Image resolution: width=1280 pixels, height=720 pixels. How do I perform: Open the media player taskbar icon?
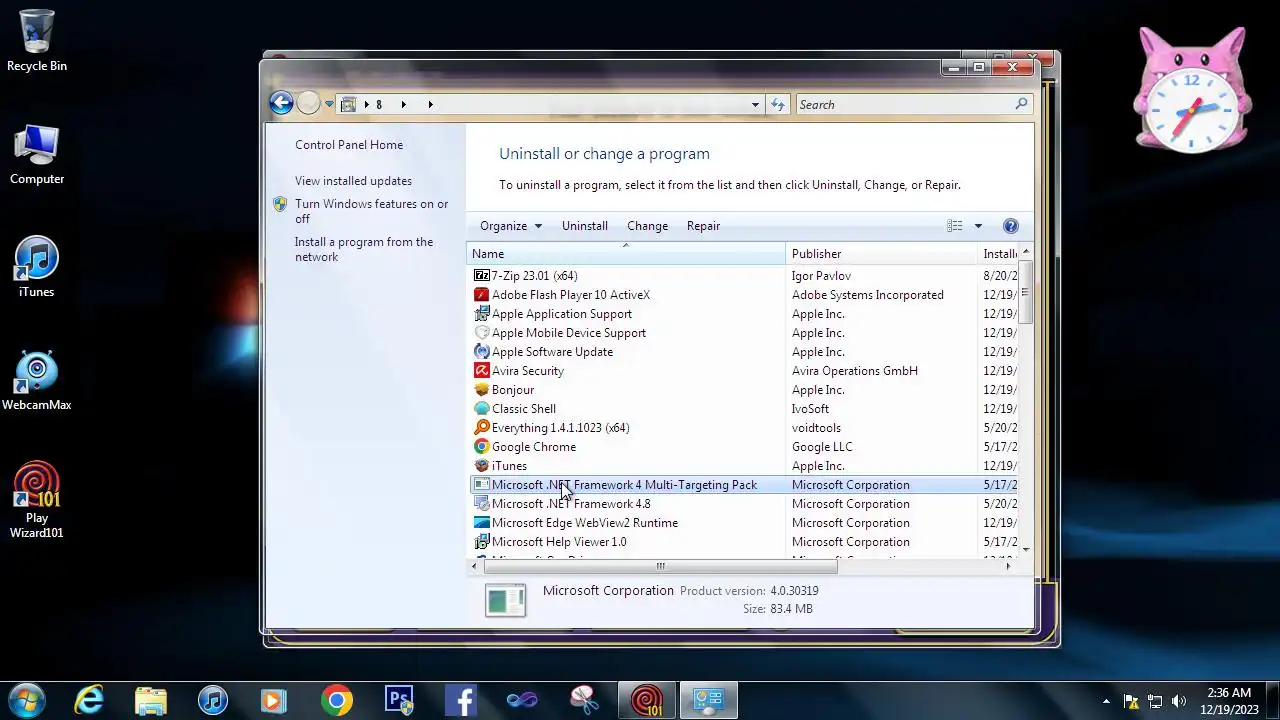(274, 700)
